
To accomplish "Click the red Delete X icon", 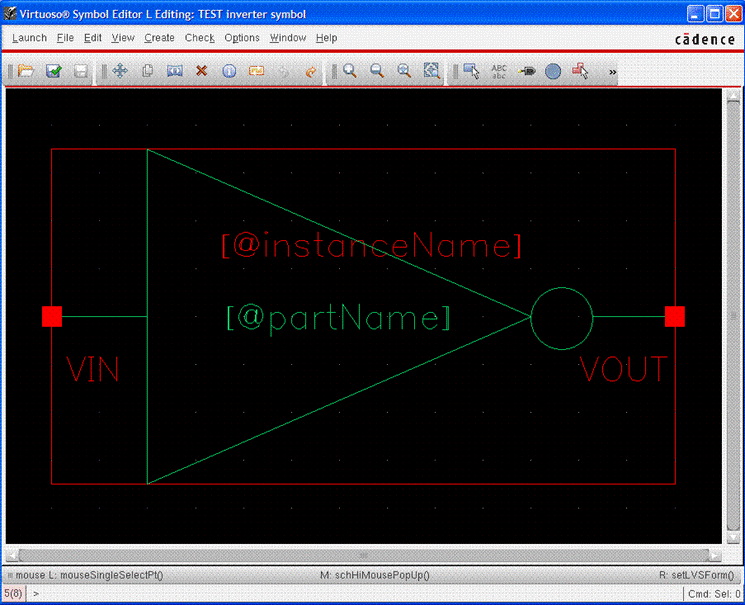I will (201, 72).
